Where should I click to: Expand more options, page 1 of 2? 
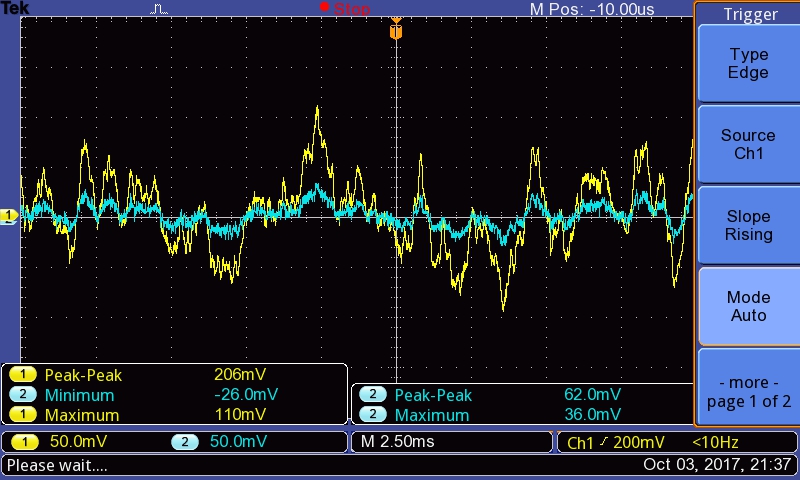748,391
